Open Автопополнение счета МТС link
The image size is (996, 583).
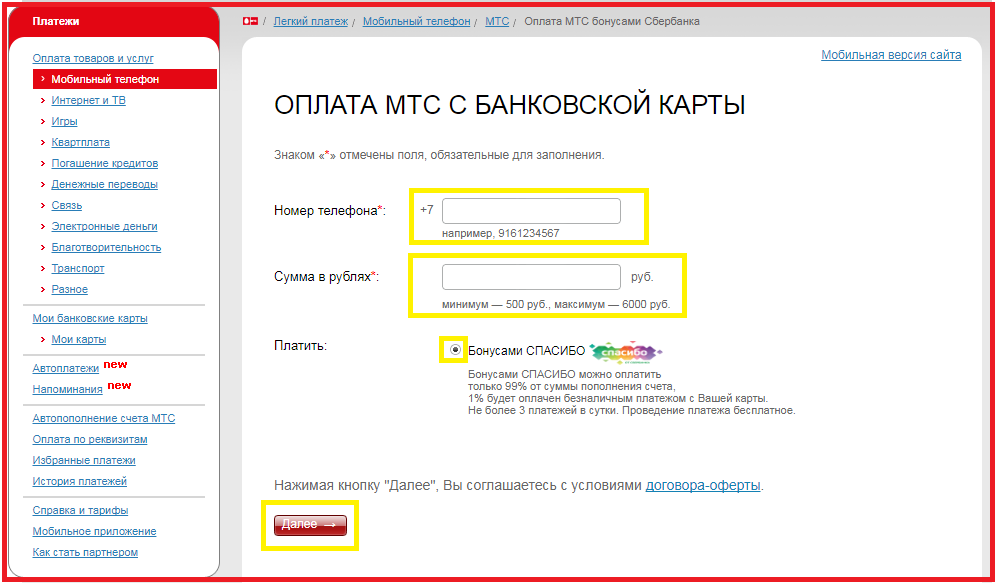click(104, 419)
